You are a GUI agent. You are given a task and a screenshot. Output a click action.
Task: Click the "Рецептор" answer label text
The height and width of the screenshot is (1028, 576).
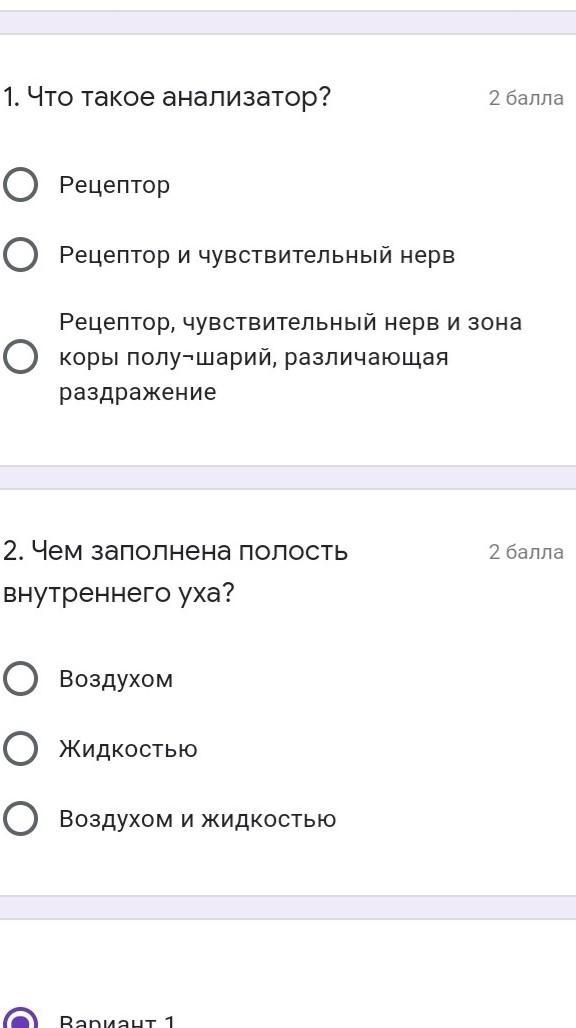tap(115, 186)
